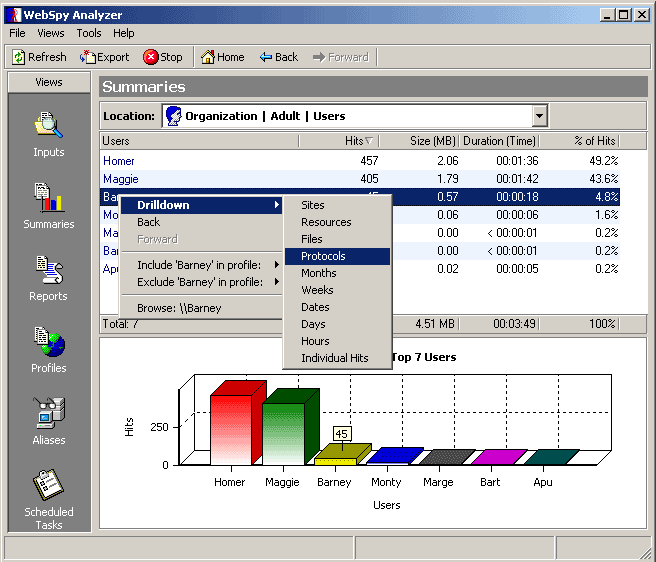Open the Summaries view icon
Viewport: 656px width, 562px height.
pyautogui.click(x=49, y=197)
